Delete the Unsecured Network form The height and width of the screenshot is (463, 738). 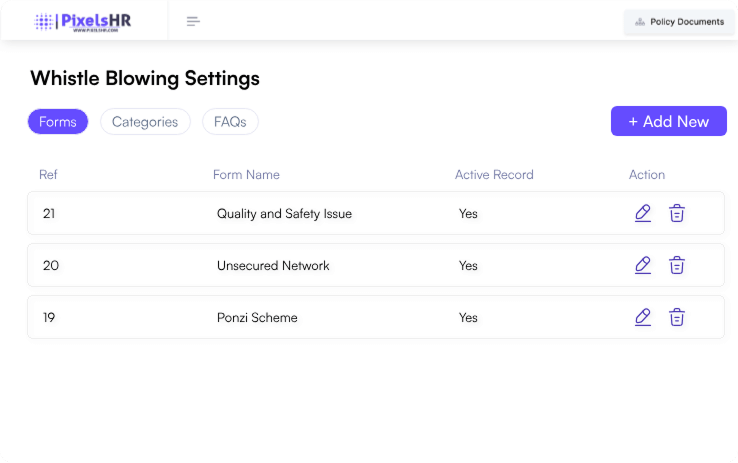(677, 265)
